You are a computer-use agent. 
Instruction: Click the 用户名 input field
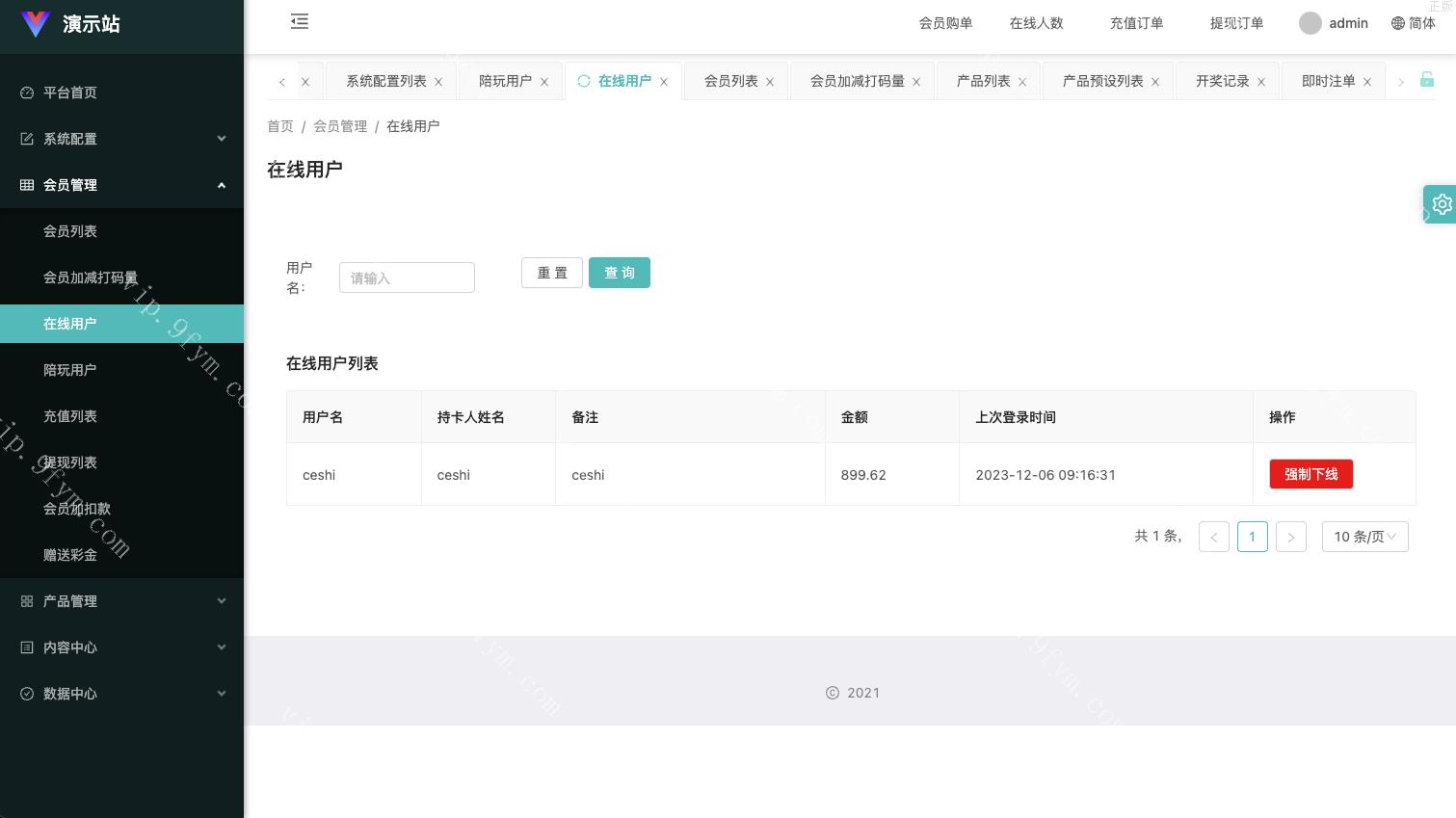point(407,277)
